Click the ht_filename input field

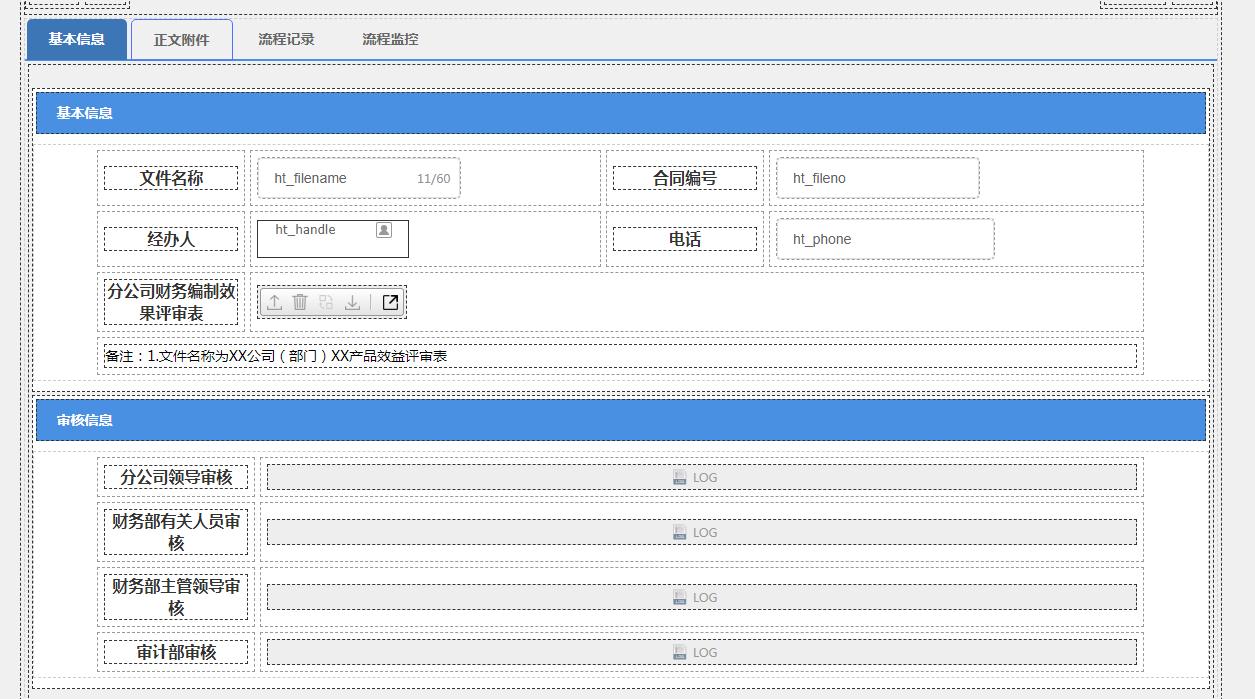[359, 178]
